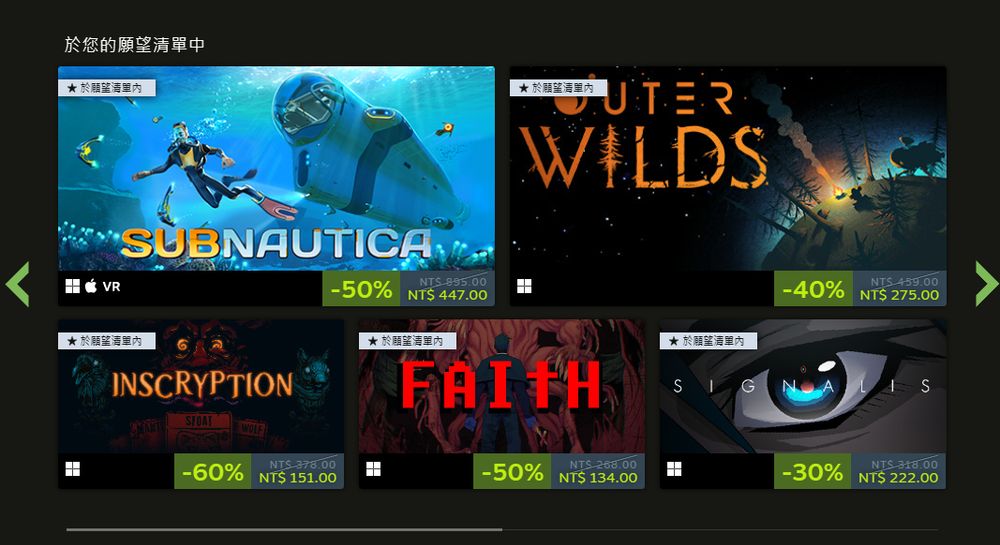The image size is (1000, 545).
Task: Click the wishlist star badge on Subnautica
Action: pos(107,88)
